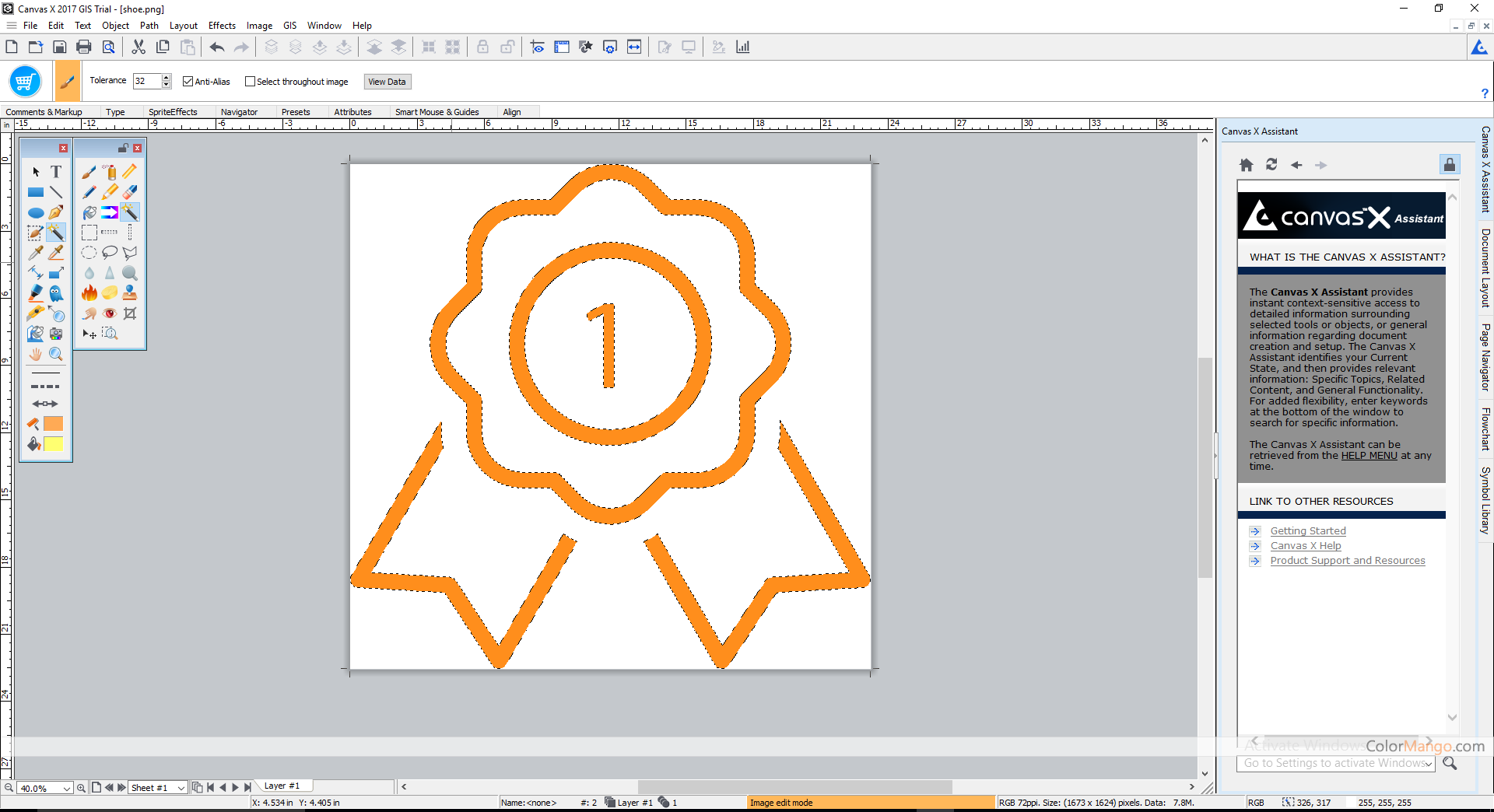Click the View Data button
The width and height of the screenshot is (1494, 812).
387,82
